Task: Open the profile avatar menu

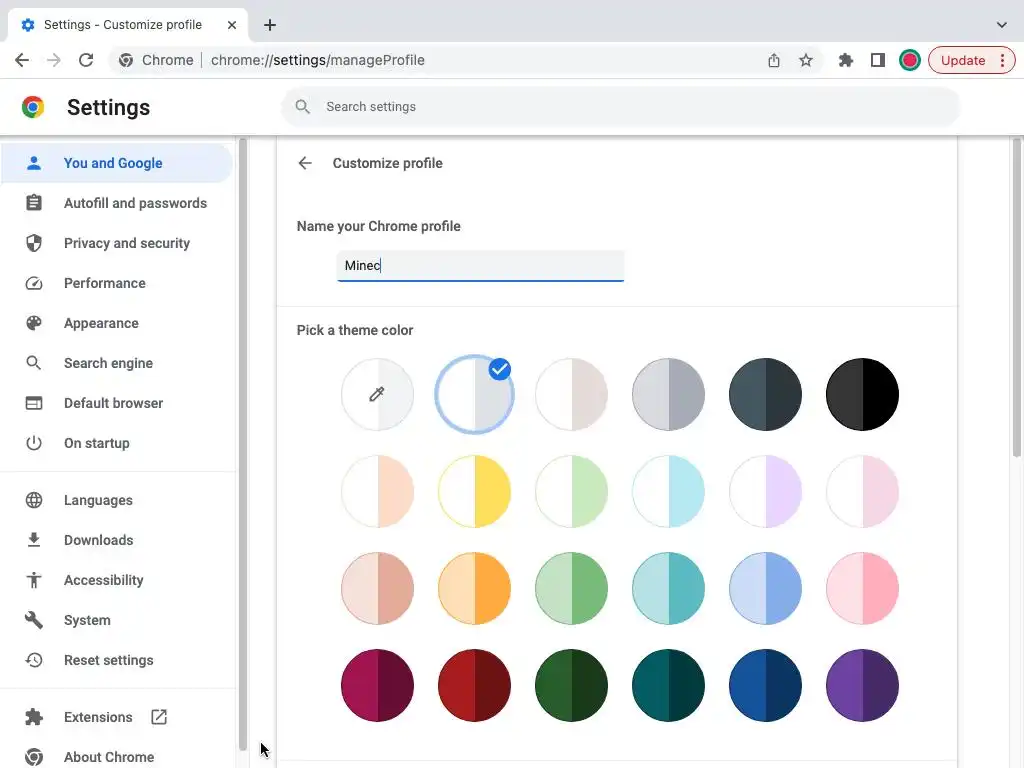Action: pyautogui.click(x=910, y=60)
